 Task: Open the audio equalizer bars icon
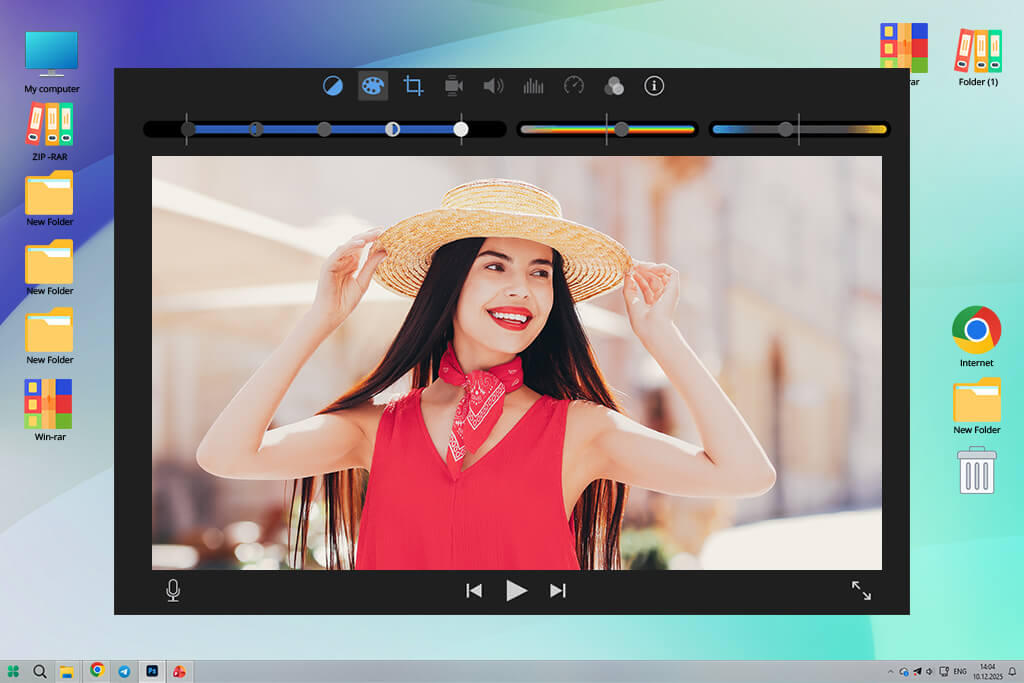[x=534, y=86]
